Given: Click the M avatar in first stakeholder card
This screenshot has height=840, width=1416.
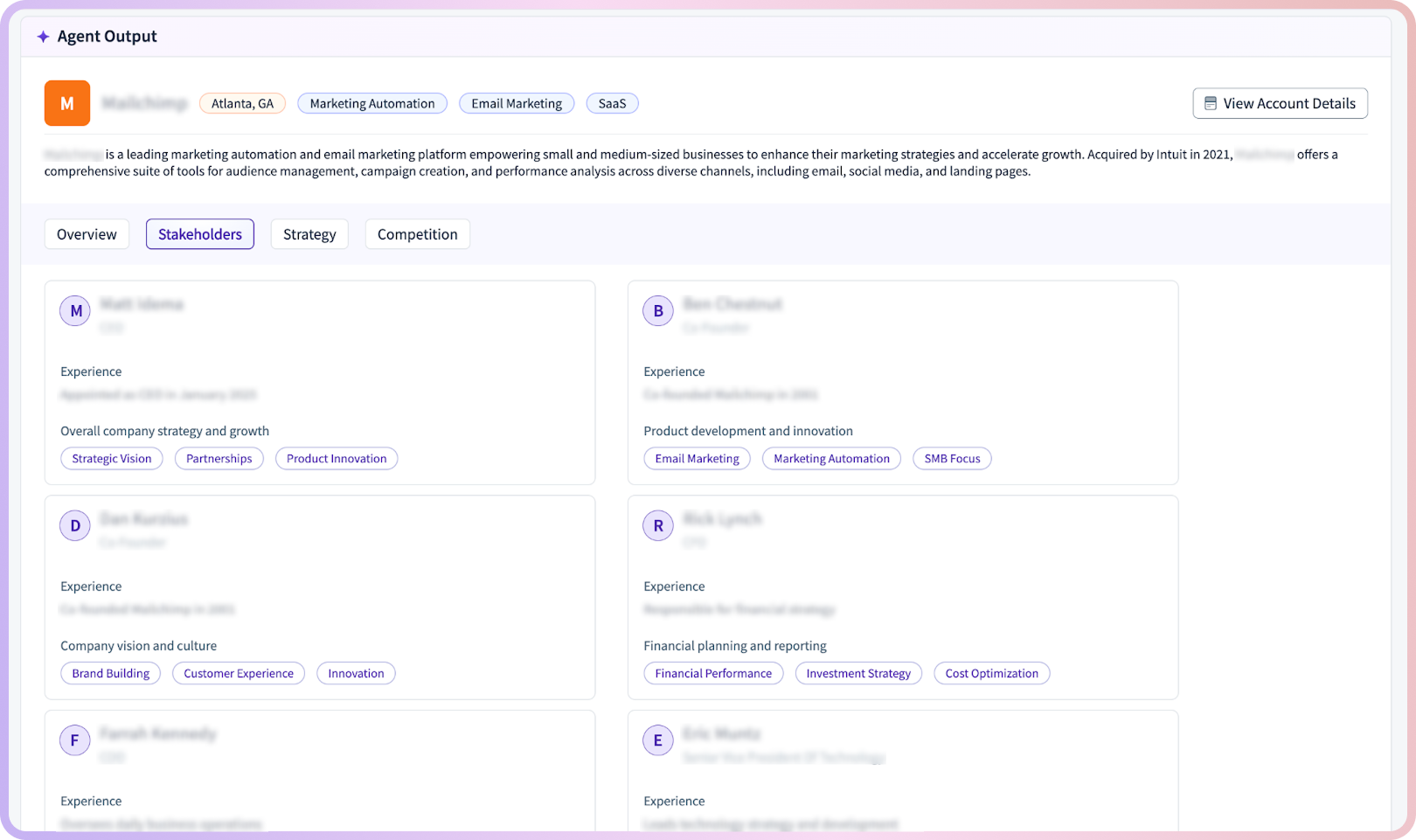Looking at the screenshot, I should point(76,311).
